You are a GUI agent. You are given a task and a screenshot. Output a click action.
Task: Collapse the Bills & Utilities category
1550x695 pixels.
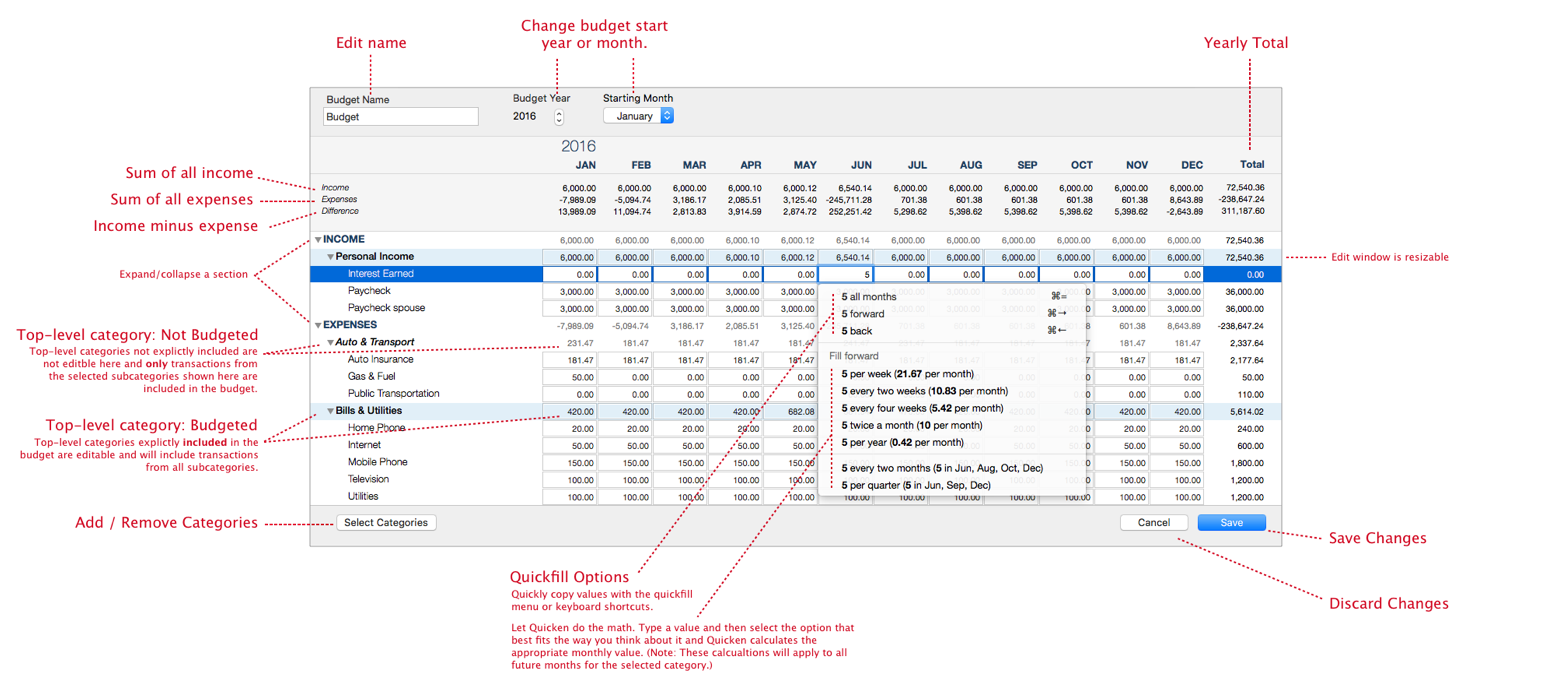pyautogui.click(x=331, y=411)
